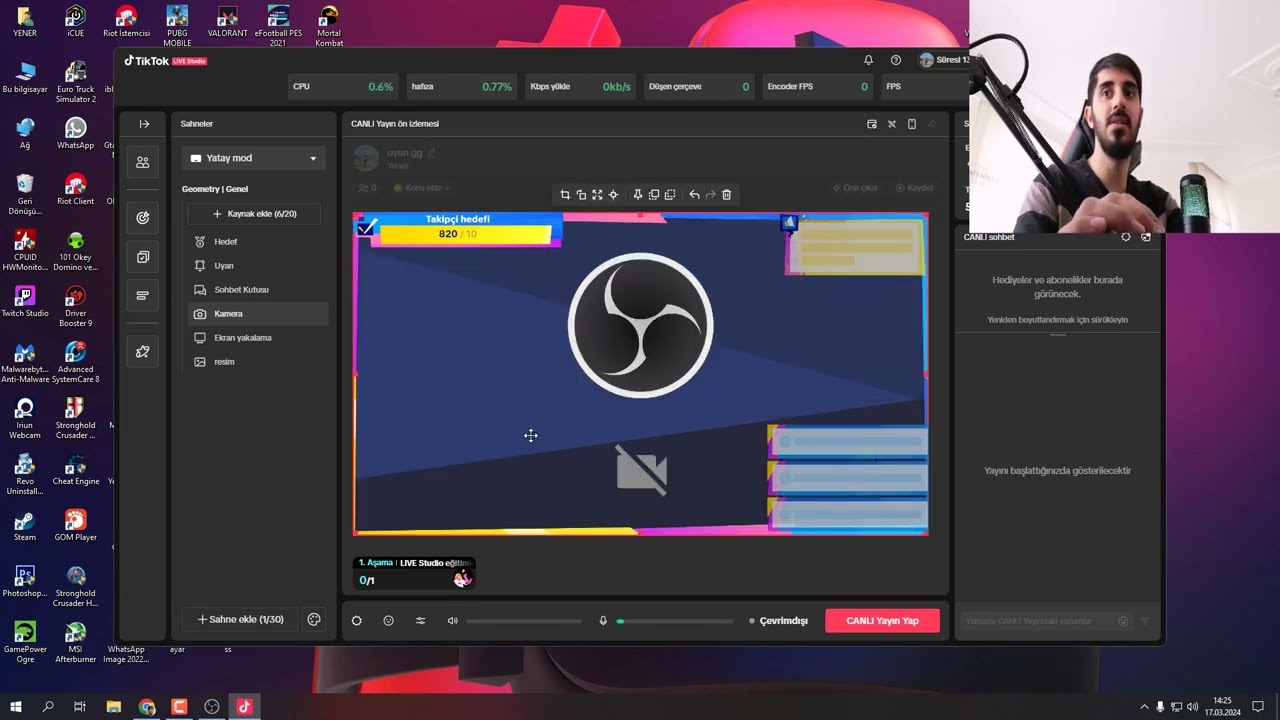Switch to mobile phone preview icon
Screen dimensions: 1280x720
(912, 124)
